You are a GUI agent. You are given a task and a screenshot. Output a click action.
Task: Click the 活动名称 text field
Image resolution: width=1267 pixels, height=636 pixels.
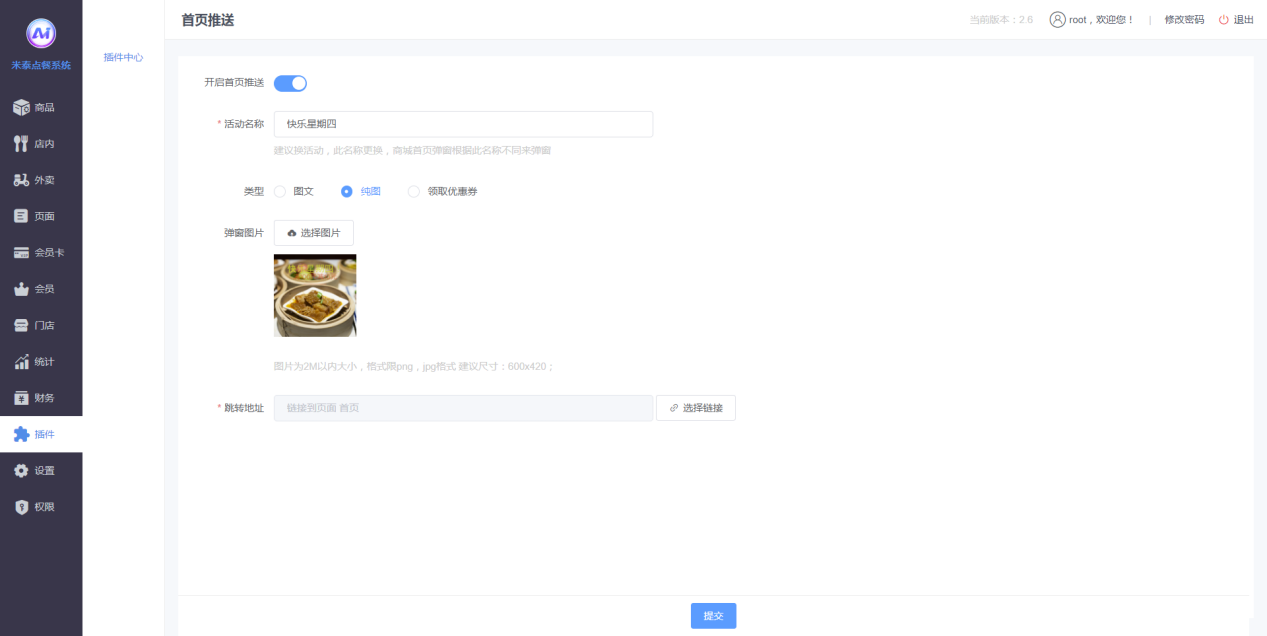(x=463, y=124)
